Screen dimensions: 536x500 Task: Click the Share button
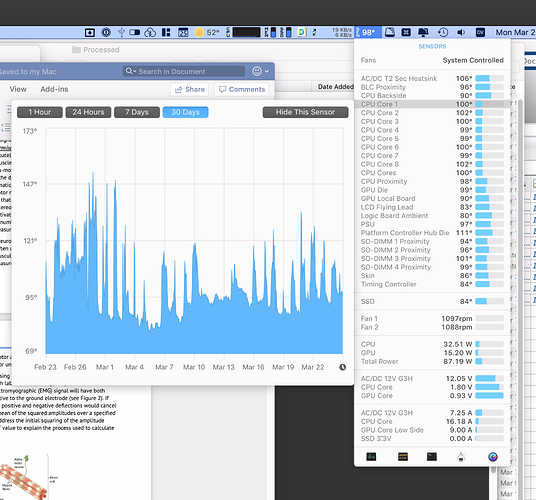(x=190, y=90)
